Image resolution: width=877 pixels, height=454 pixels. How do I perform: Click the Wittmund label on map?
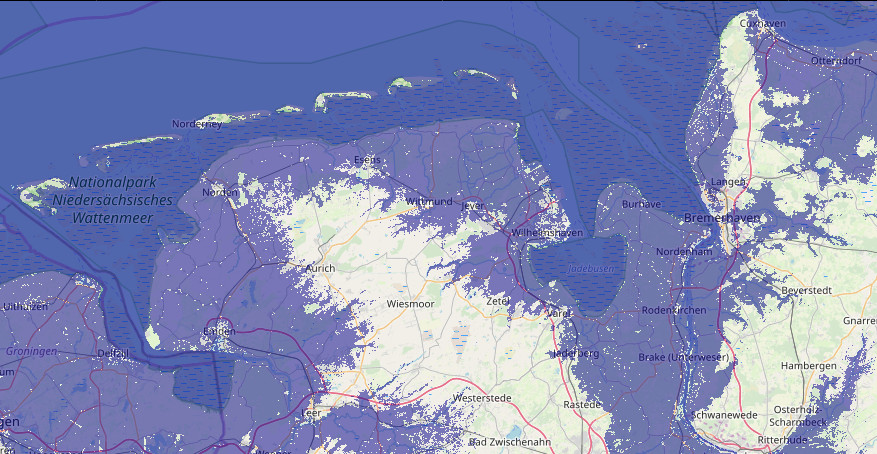[x=429, y=202]
